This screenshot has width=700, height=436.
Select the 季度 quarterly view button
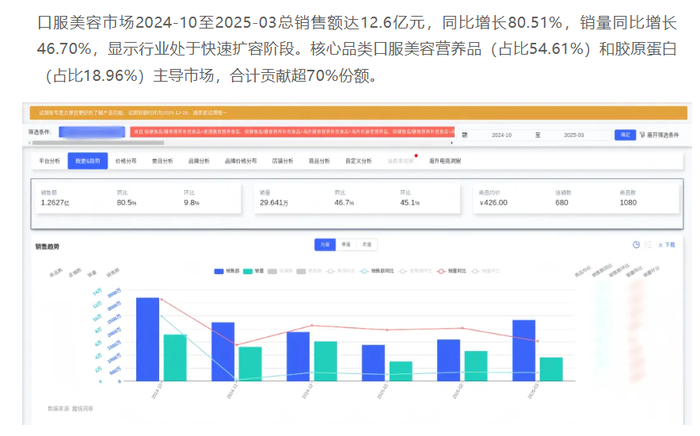click(346, 245)
